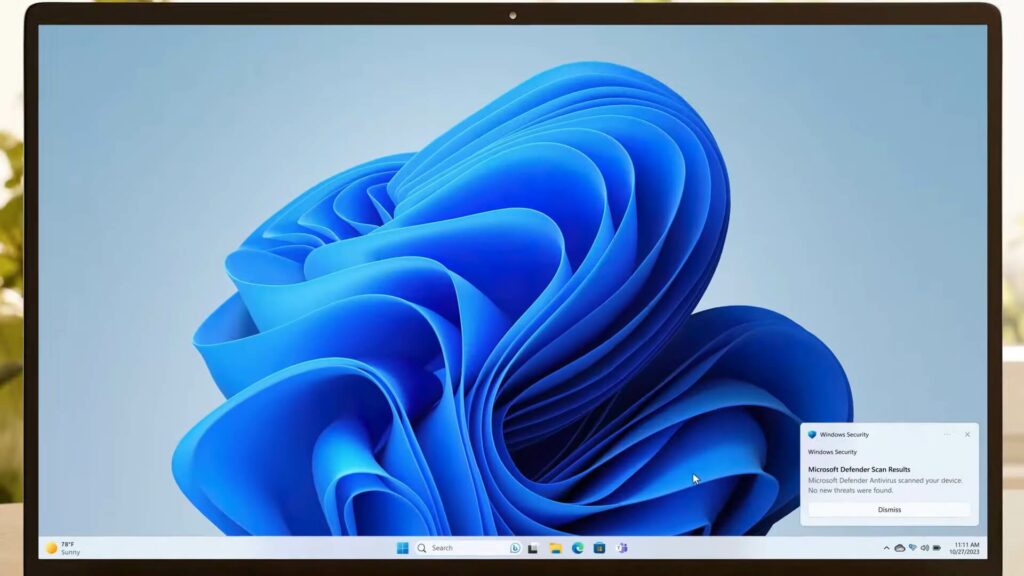Click the Windows Security shield in the notification
The image size is (1024, 576).
pos(812,435)
